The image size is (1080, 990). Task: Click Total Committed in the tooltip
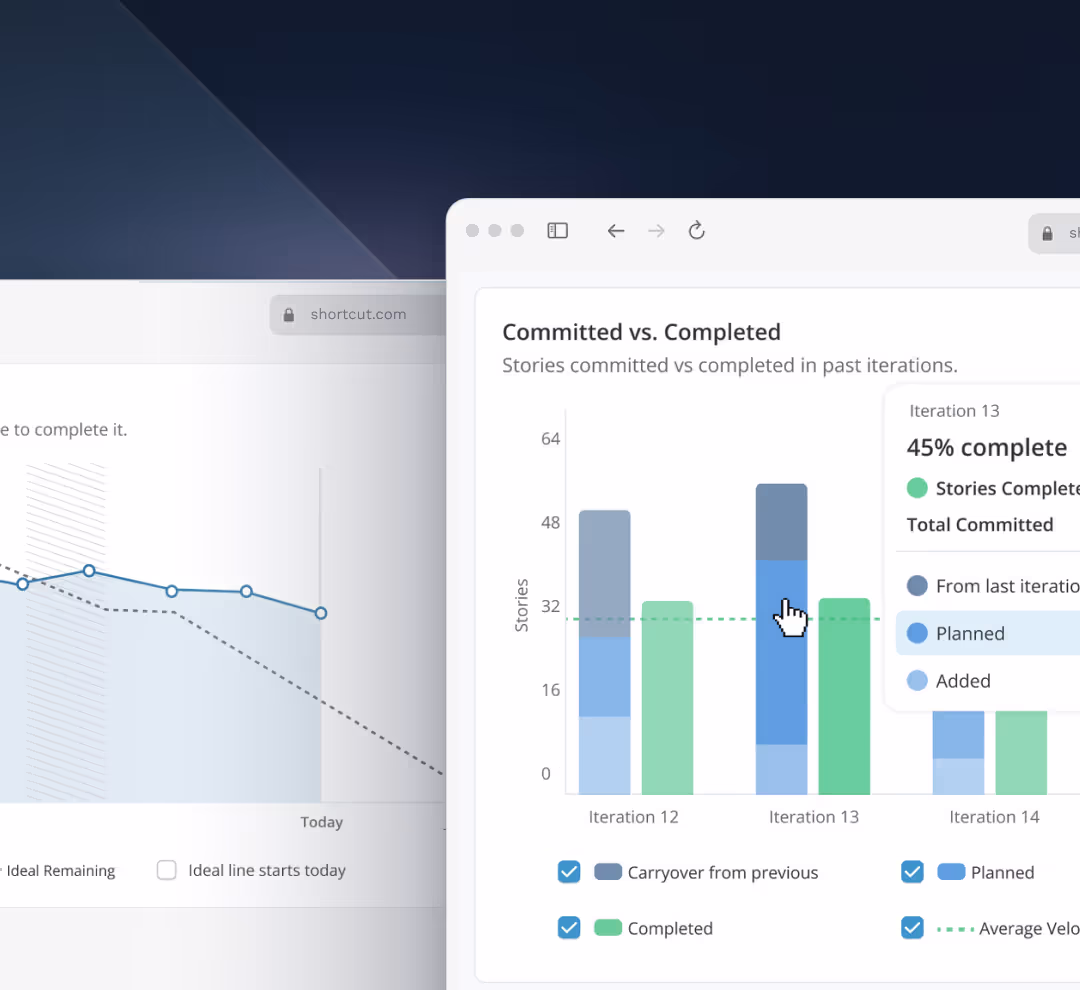pos(979,525)
